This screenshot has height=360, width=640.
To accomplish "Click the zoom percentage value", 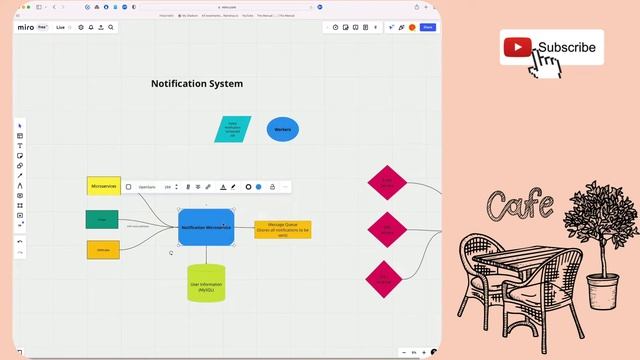I will click(414, 352).
